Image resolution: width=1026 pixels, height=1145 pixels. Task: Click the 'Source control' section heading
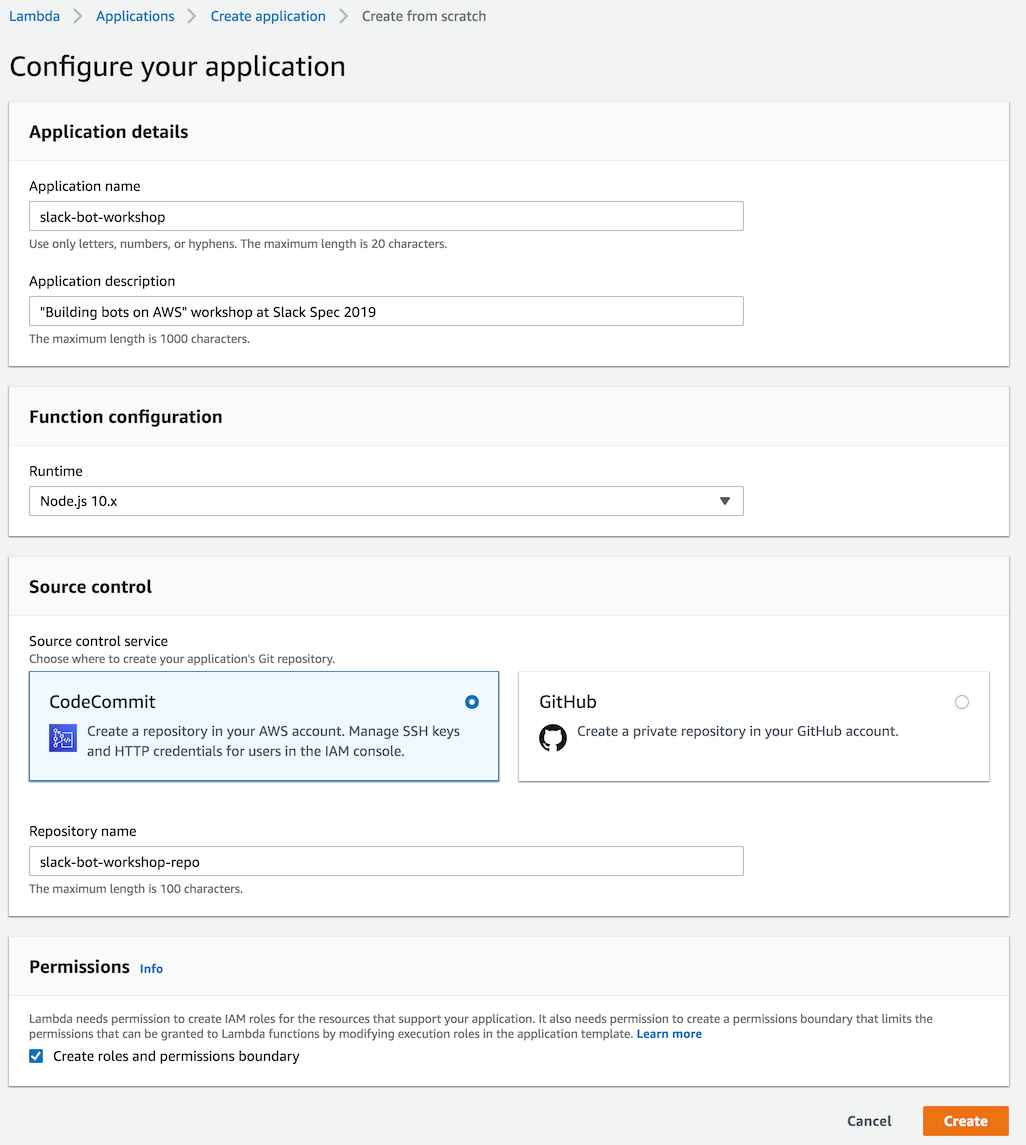(91, 586)
